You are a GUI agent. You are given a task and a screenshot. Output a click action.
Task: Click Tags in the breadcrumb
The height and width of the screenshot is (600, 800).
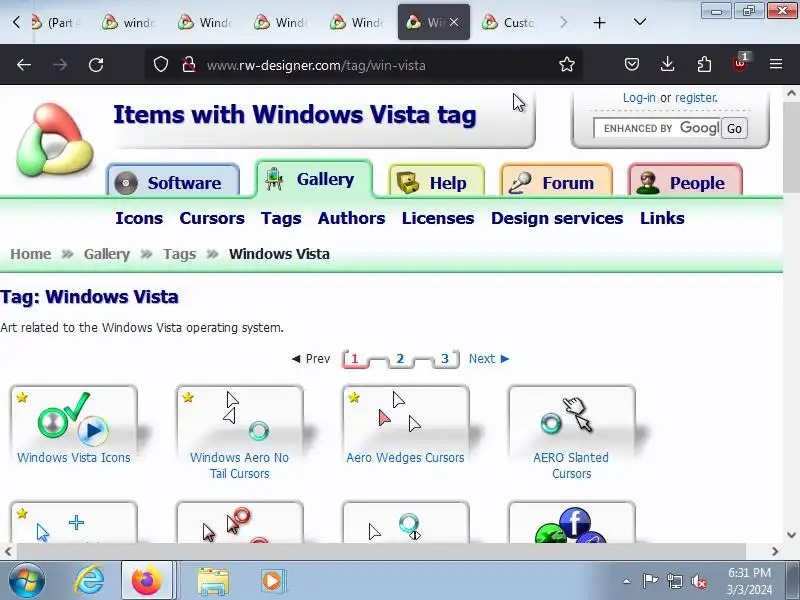click(180, 254)
